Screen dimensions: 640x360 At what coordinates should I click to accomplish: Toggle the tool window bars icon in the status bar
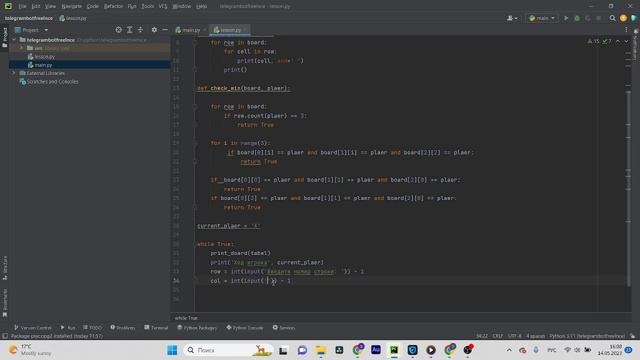click(5, 336)
